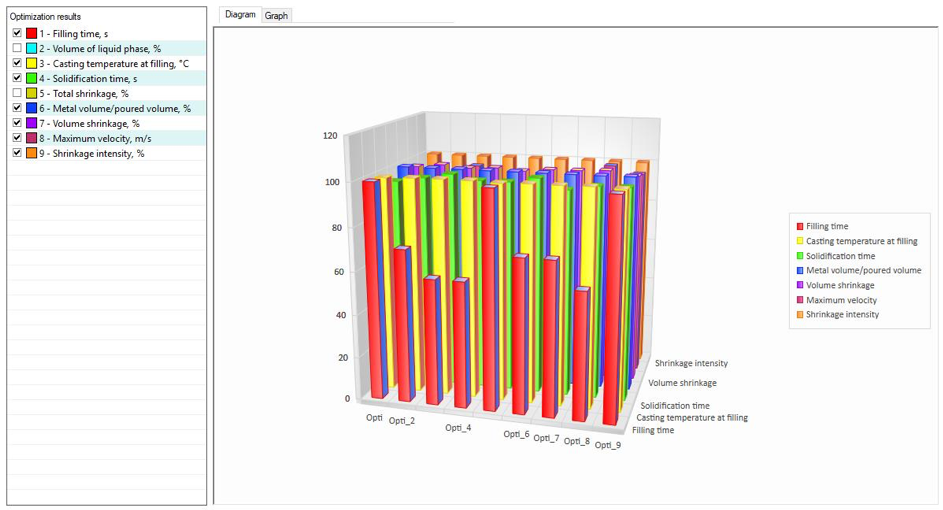Toggle the Solidification time checkbox
This screenshot has width=943, height=510.
(17, 78)
